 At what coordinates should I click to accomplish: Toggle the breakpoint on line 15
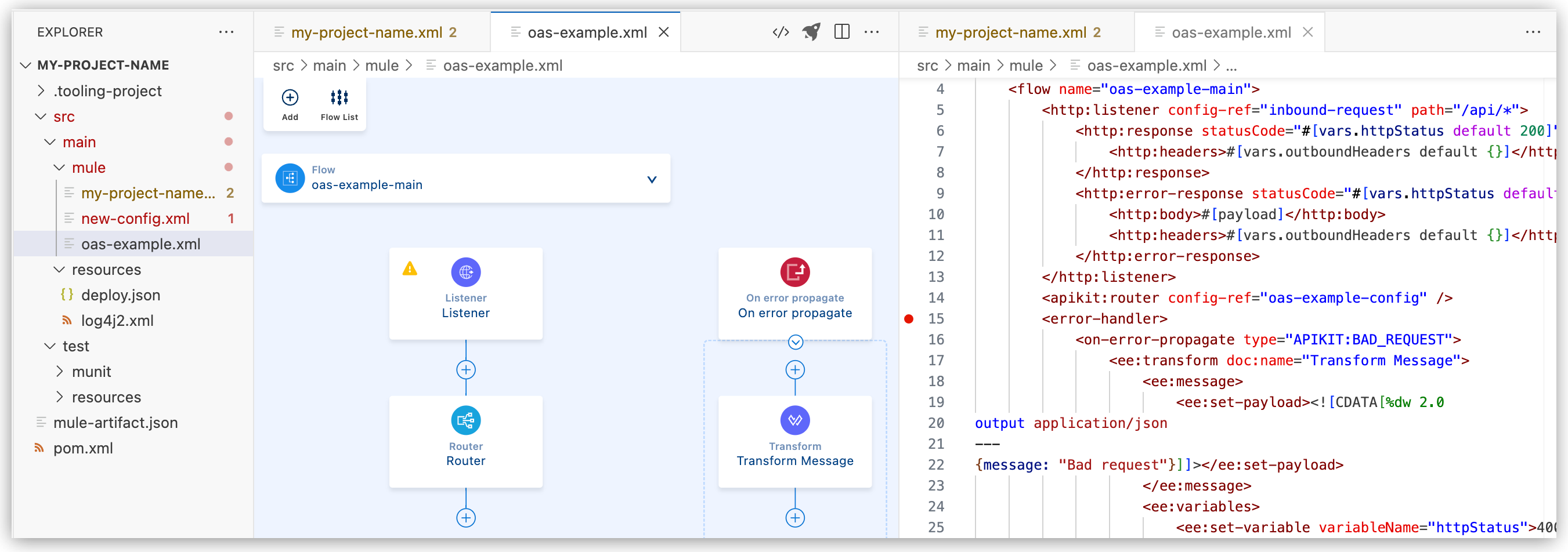pos(909,318)
